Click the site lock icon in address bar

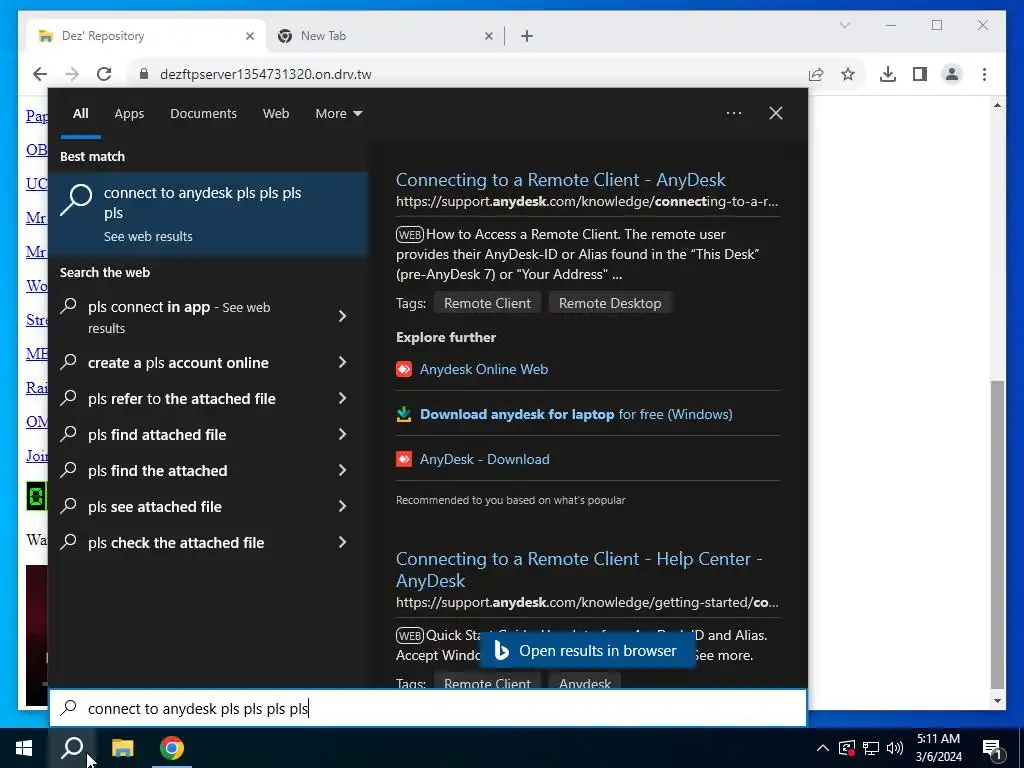pyautogui.click(x=144, y=74)
